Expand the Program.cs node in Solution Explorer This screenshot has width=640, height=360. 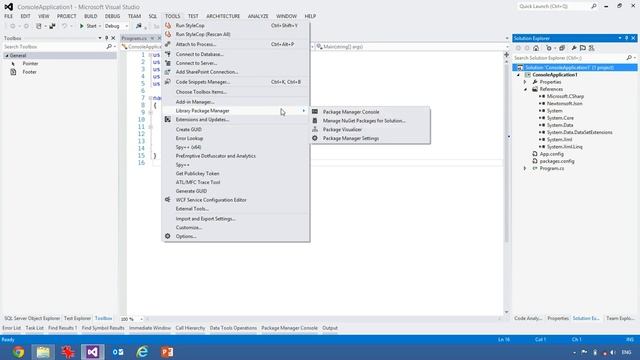525,168
